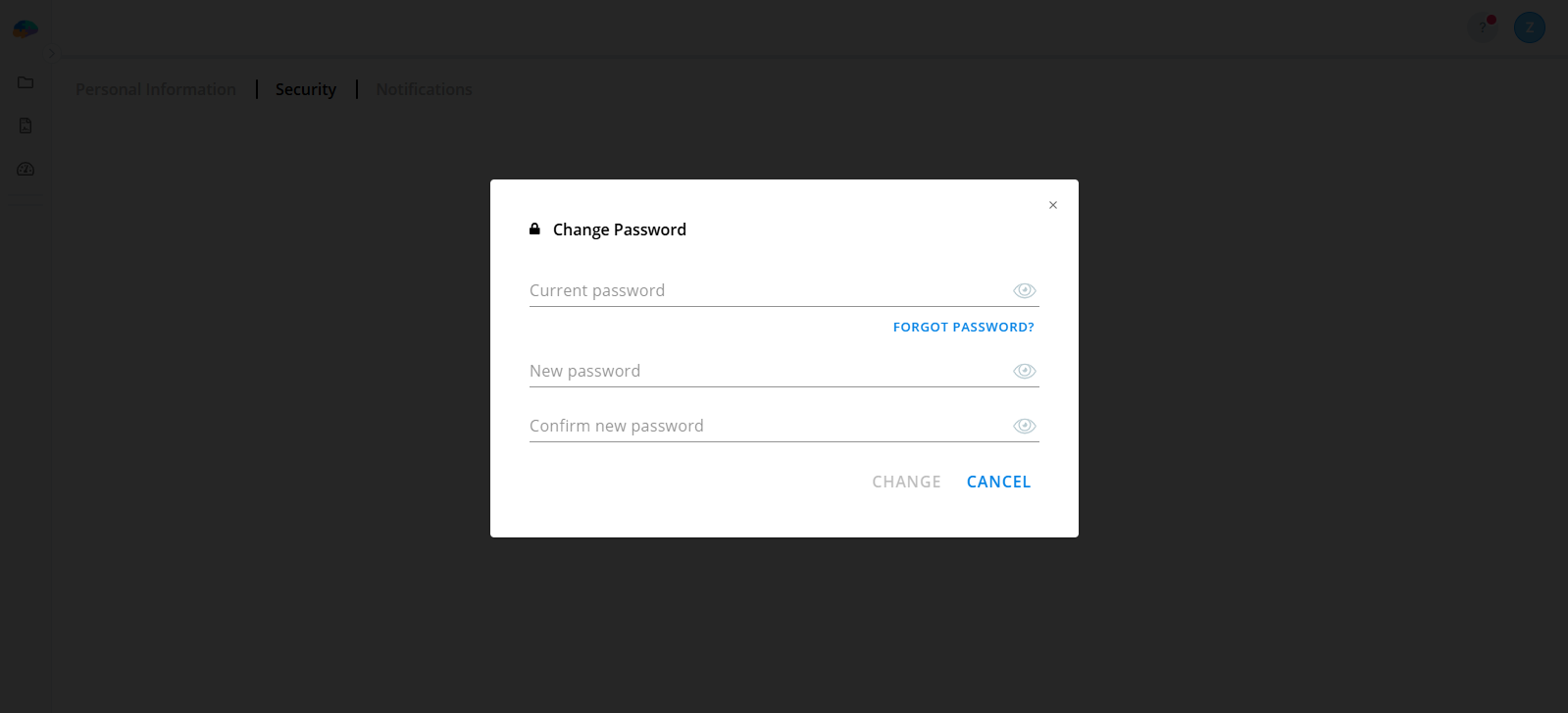Screen dimensions: 1568x713
Task: Switch to the Personal Information tab
Action: 156,89
